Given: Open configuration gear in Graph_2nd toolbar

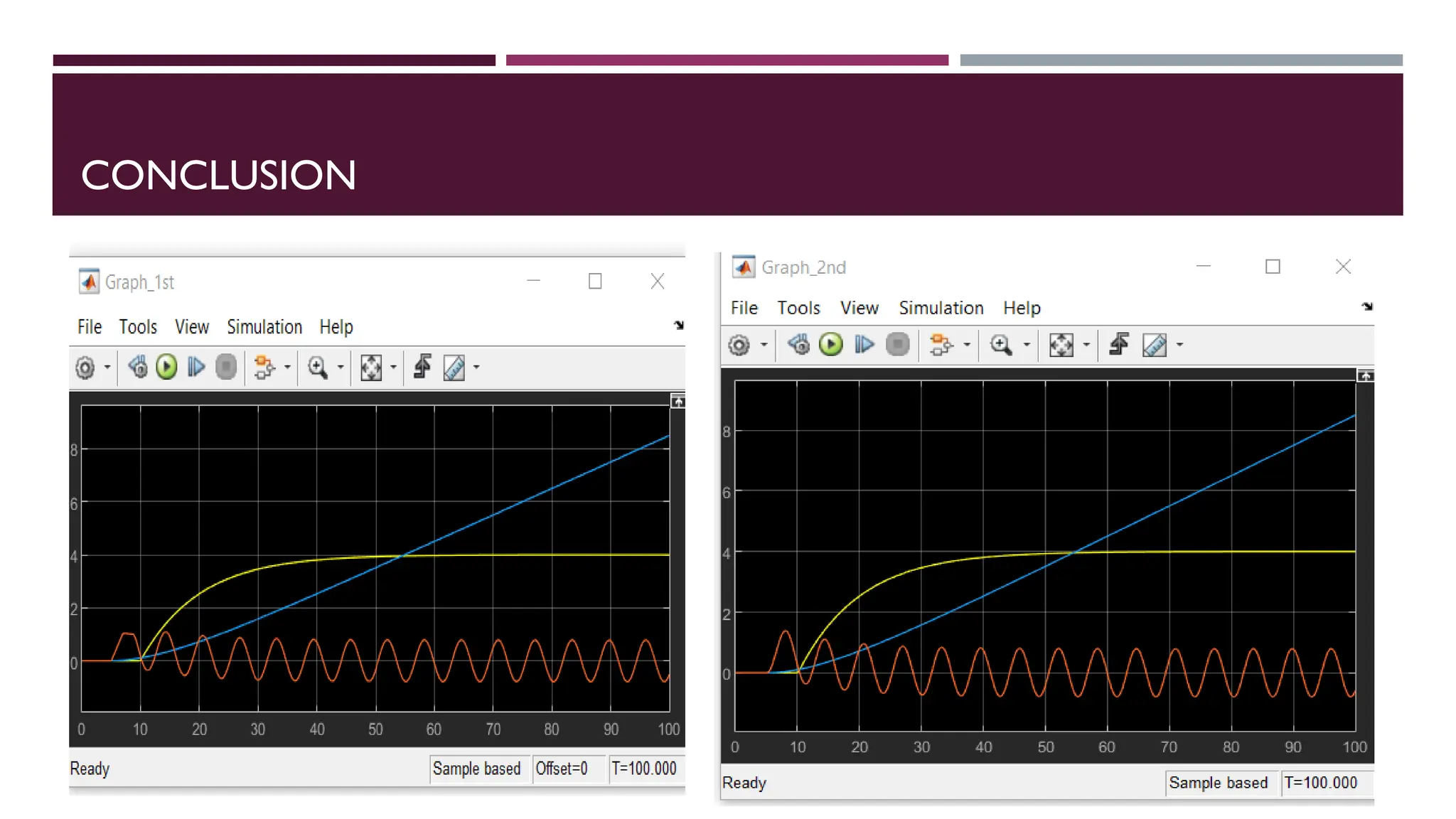Looking at the screenshot, I should [739, 346].
